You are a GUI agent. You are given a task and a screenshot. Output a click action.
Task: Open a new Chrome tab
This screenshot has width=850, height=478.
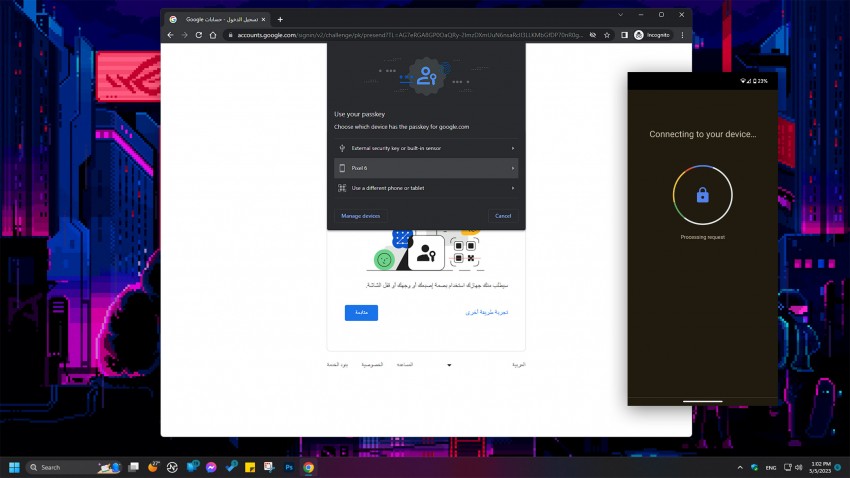280,20
